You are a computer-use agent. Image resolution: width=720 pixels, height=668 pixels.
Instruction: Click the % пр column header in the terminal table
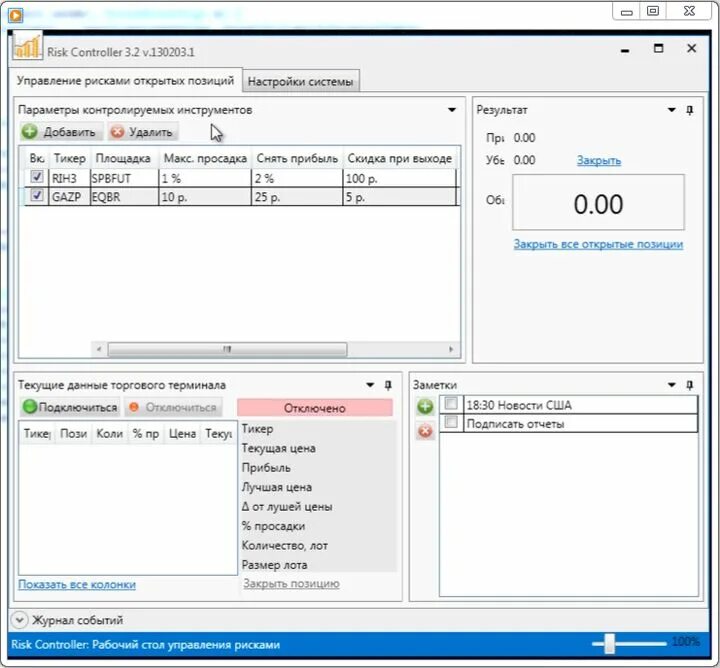pos(146,434)
